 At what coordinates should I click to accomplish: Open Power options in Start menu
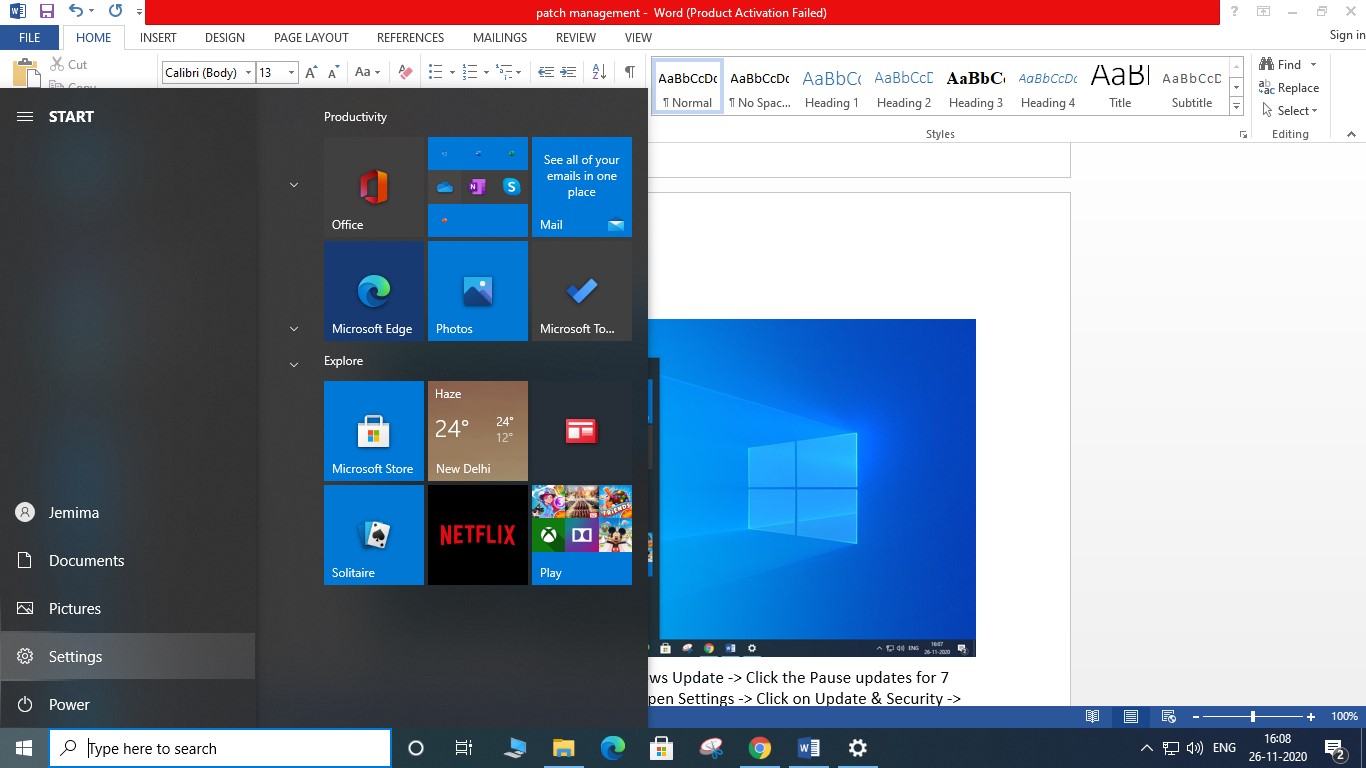point(128,705)
